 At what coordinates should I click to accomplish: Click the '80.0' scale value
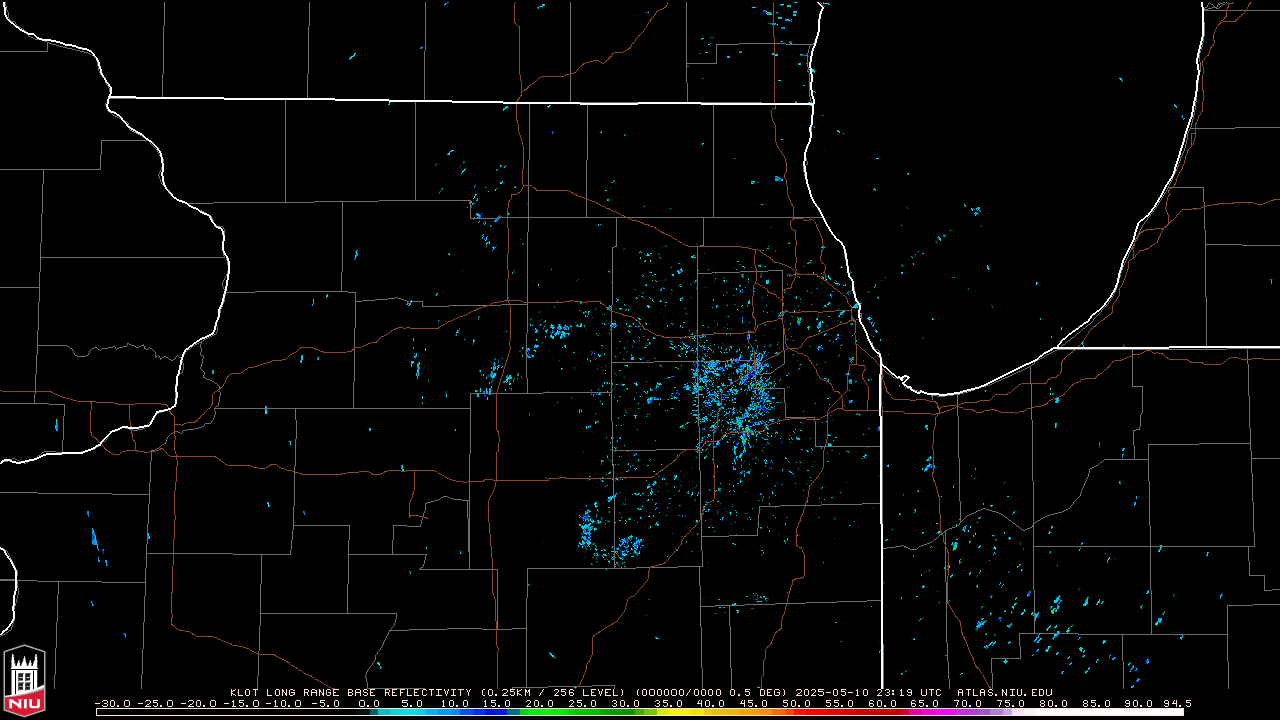point(1055,703)
